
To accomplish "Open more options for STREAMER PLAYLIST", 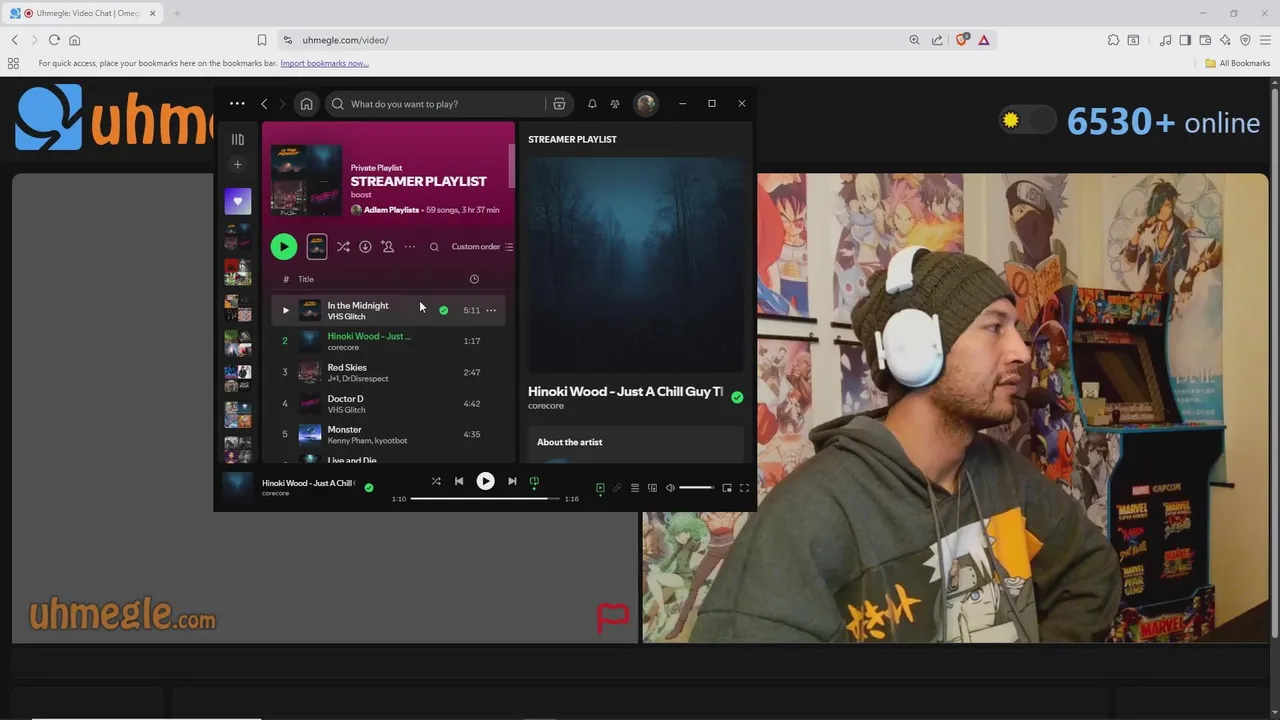I will [410, 246].
